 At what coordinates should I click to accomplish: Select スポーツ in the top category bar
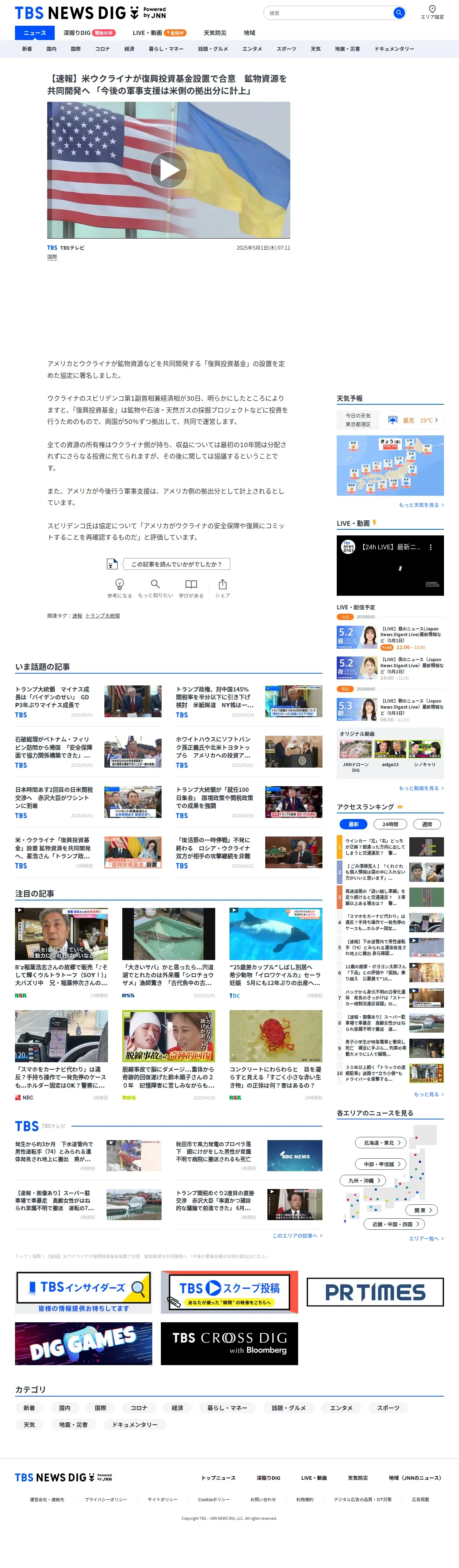(286, 49)
